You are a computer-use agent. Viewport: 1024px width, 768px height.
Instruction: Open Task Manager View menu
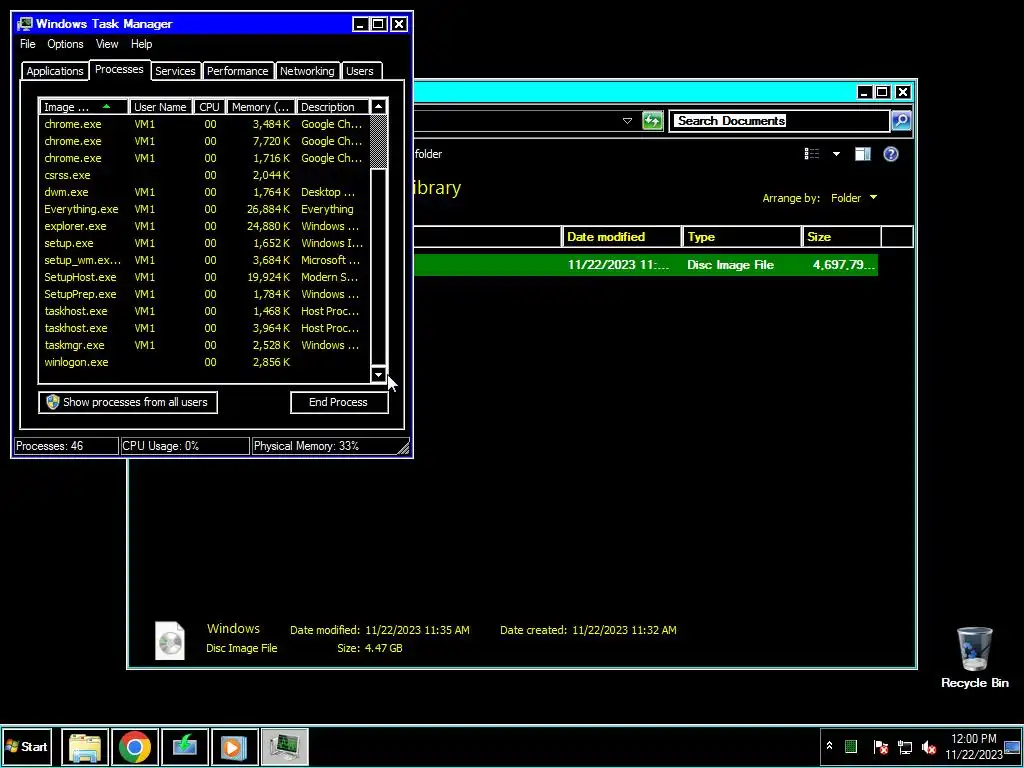(x=107, y=44)
